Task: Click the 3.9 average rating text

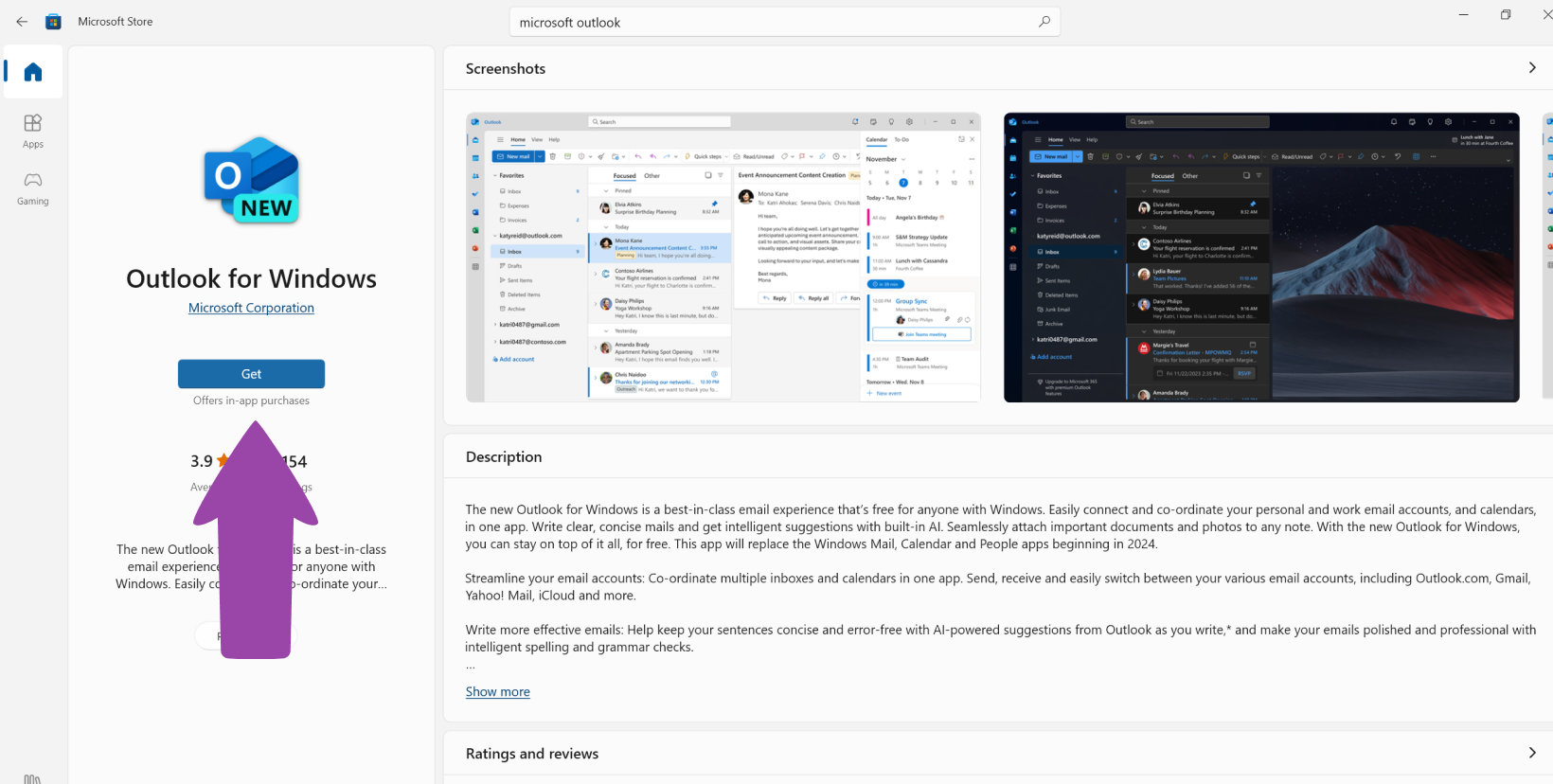Action: 201,461
